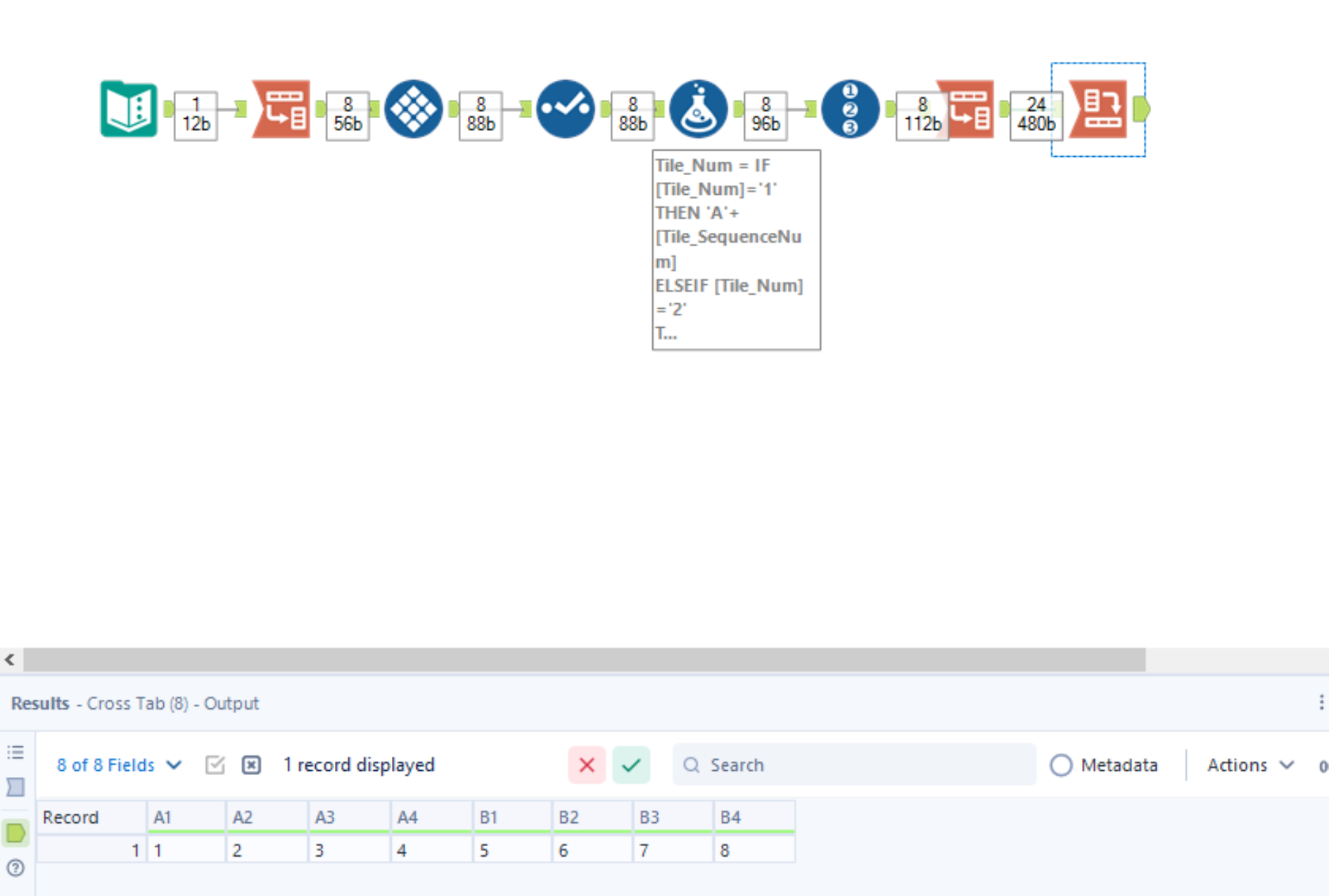Select the Record ID tool
Viewport: 1329px width, 896px height.
(x=851, y=109)
